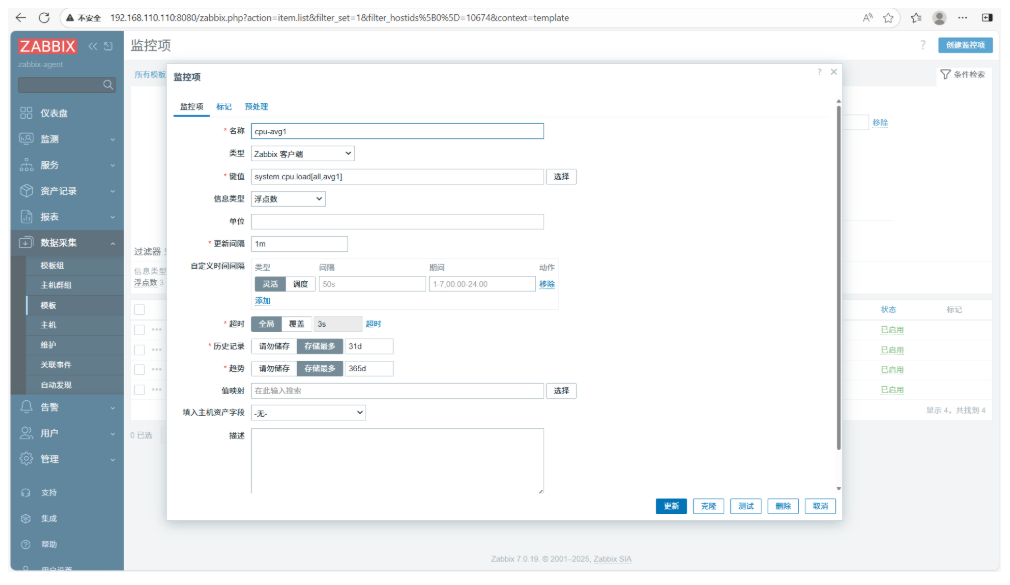
Task: Click the 名称 field containing cpu-avg1
Action: tap(397, 131)
